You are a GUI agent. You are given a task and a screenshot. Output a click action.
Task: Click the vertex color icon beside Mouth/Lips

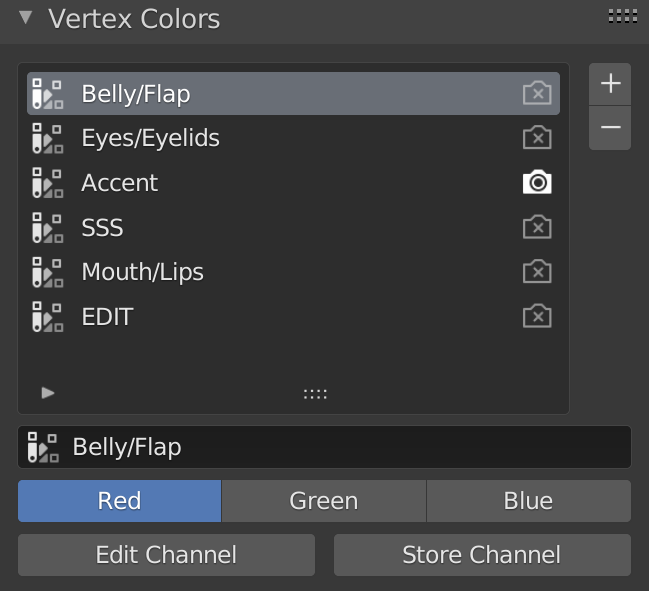(46, 272)
